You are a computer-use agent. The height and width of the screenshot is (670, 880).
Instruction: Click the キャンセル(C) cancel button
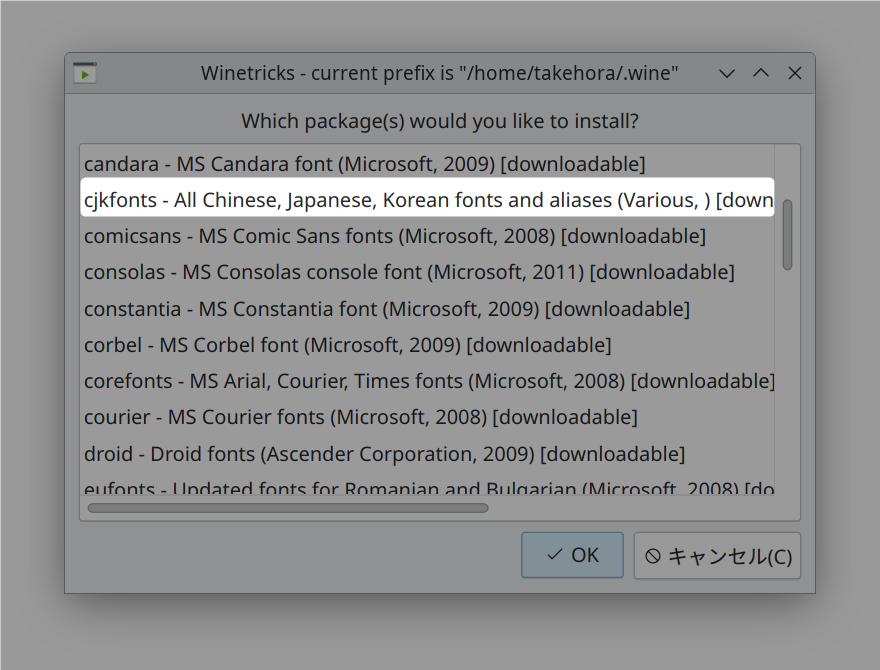tap(717, 556)
